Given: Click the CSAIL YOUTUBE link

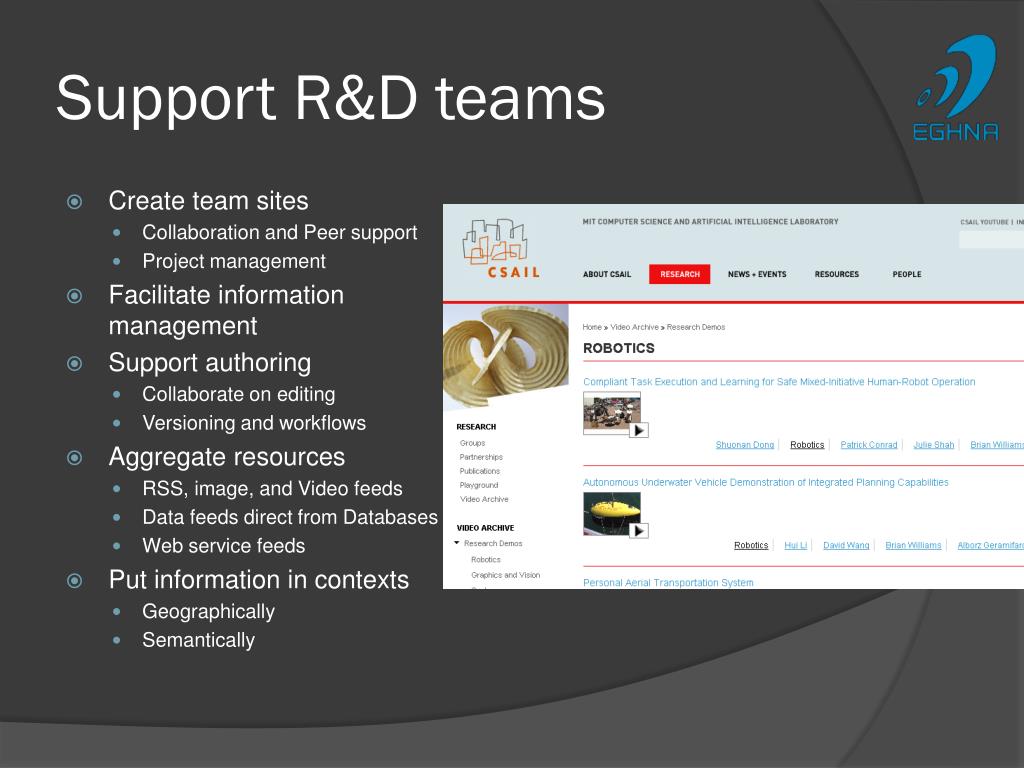Looking at the screenshot, I should click(984, 222).
